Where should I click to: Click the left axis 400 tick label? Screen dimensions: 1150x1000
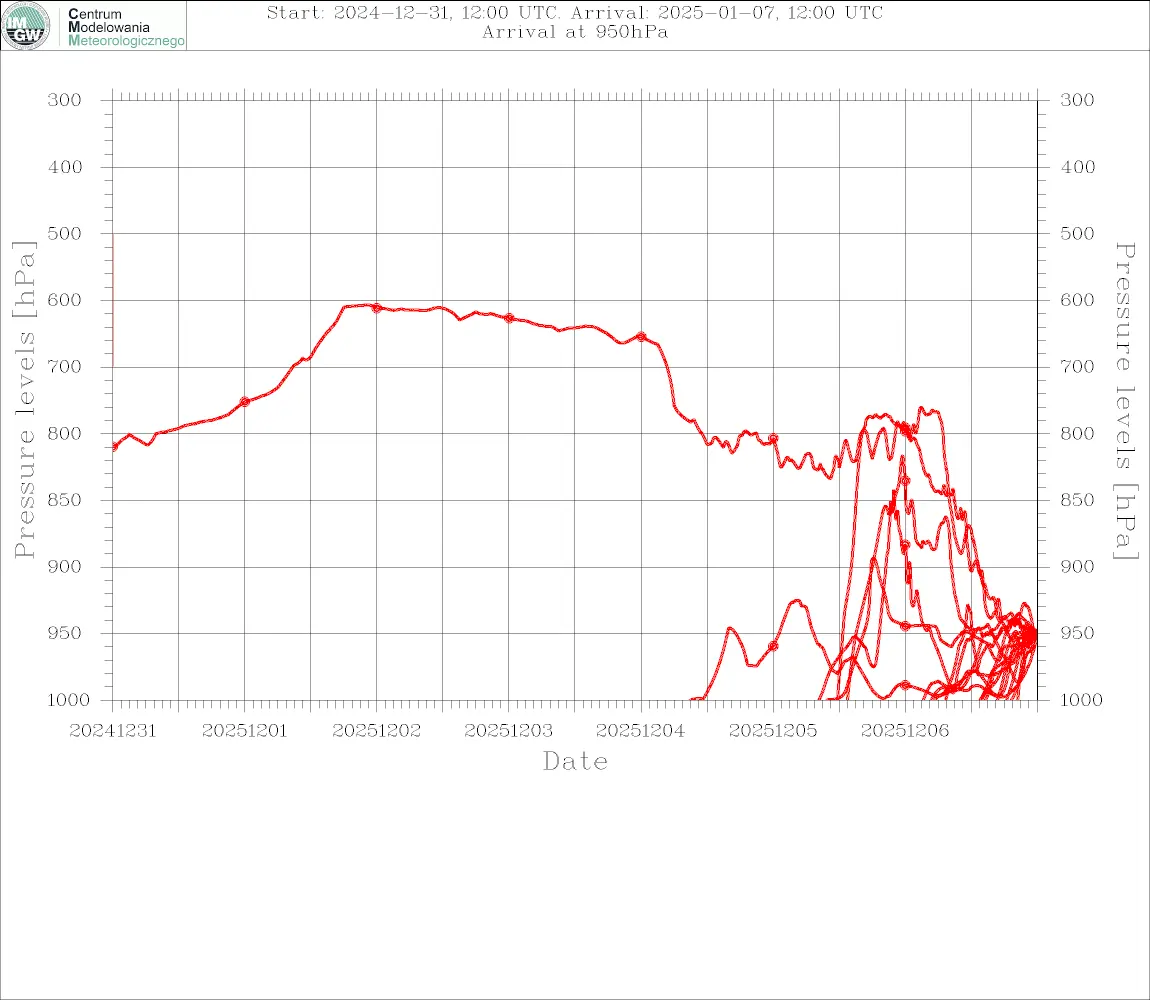pyautogui.click(x=65, y=167)
